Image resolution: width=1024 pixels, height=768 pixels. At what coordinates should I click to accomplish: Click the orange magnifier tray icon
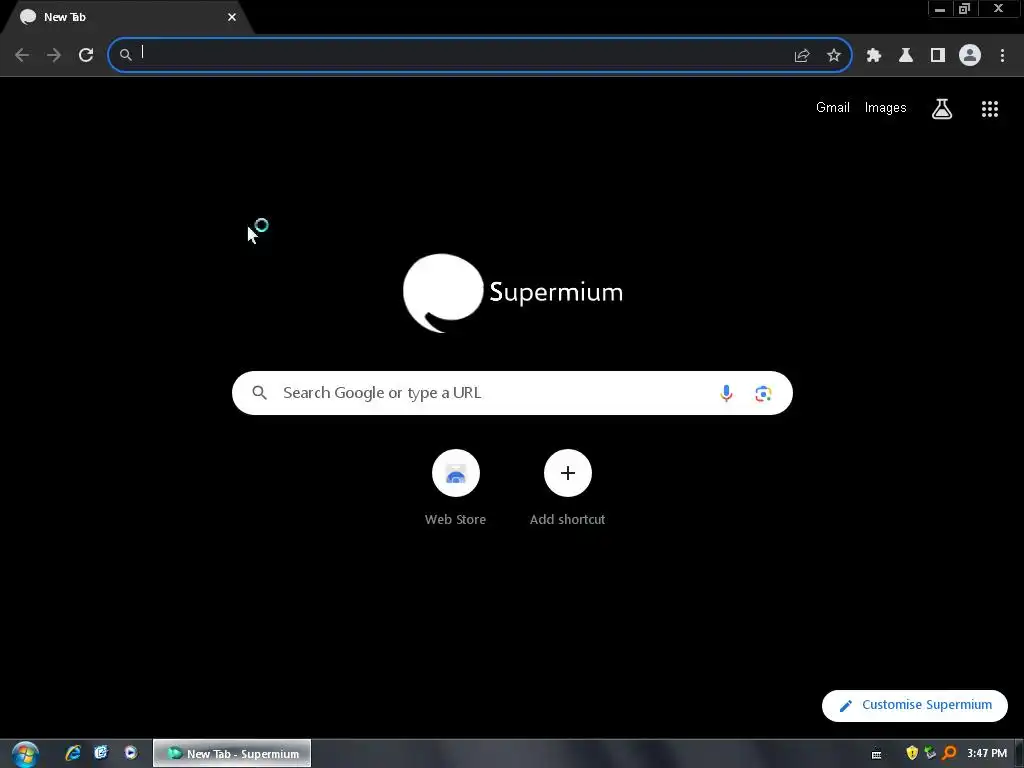point(950,754)
